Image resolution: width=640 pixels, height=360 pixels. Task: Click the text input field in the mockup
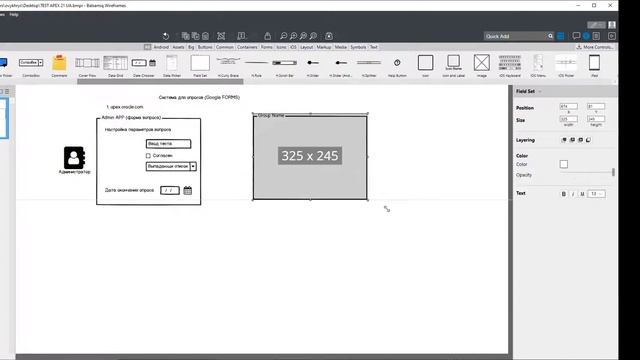click(168, 144)
